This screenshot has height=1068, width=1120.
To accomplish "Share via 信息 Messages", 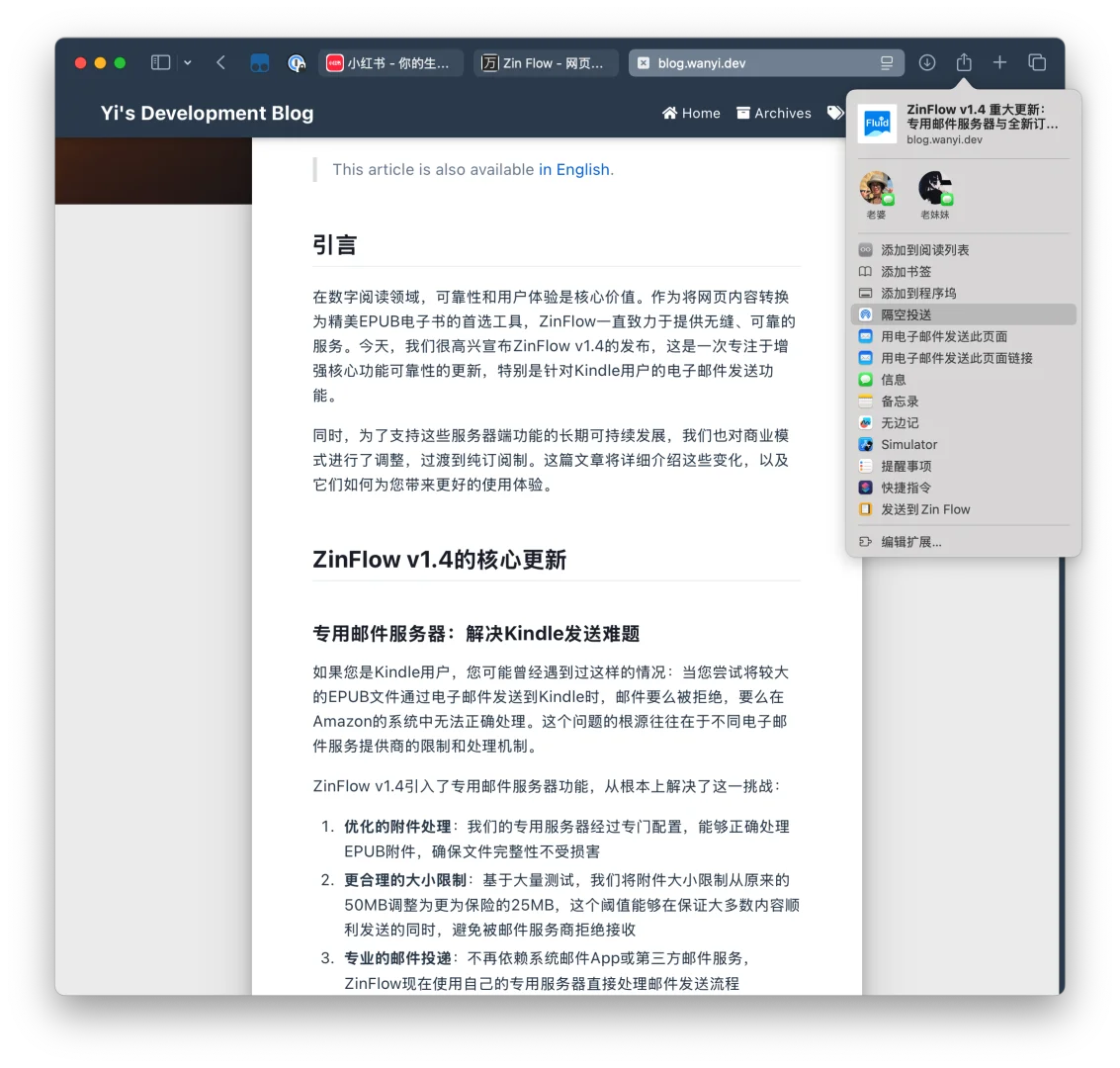I will [x=964, y=380].
